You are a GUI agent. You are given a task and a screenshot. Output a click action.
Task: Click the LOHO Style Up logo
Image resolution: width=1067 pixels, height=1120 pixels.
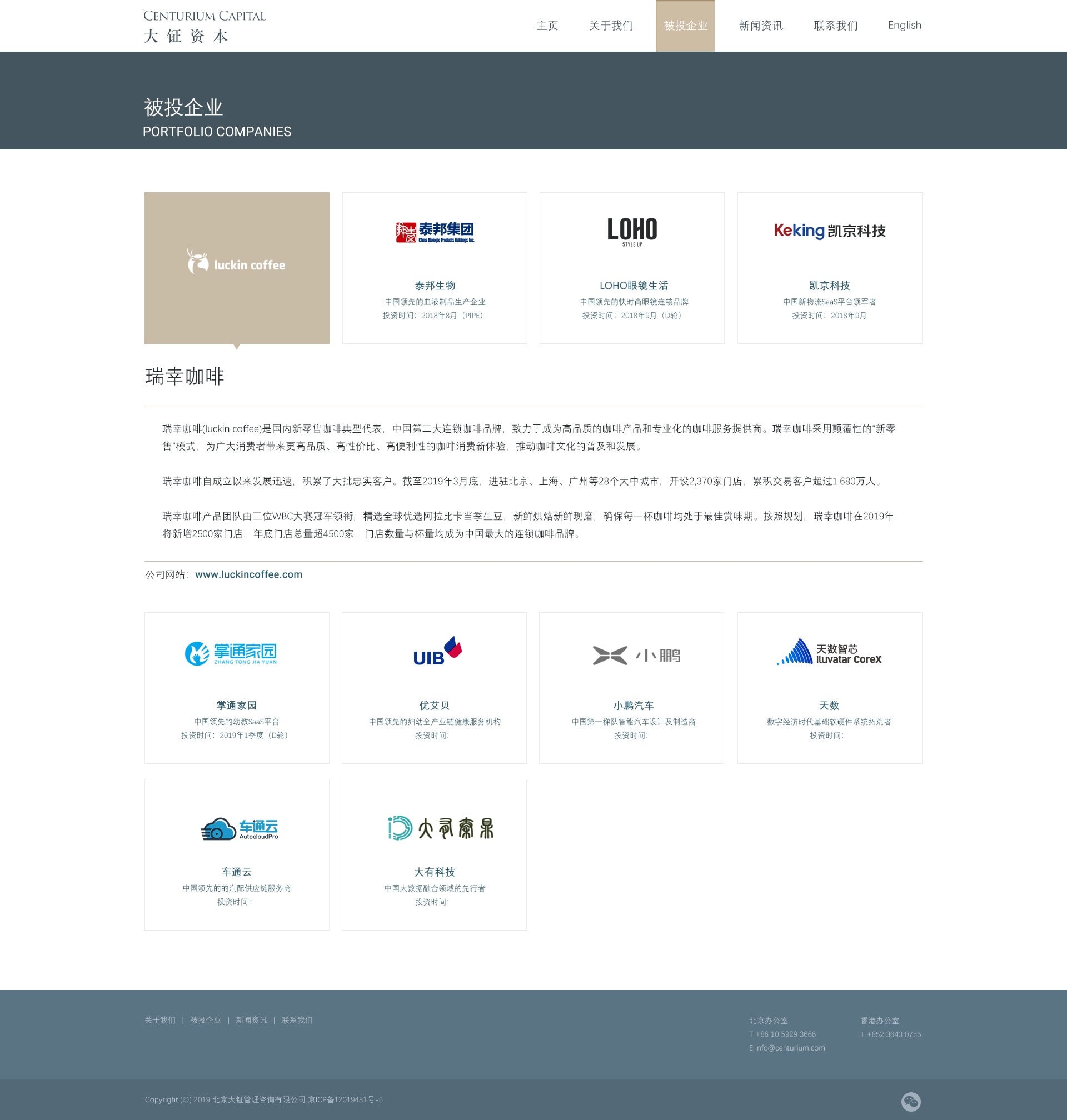tap(631, 231)
